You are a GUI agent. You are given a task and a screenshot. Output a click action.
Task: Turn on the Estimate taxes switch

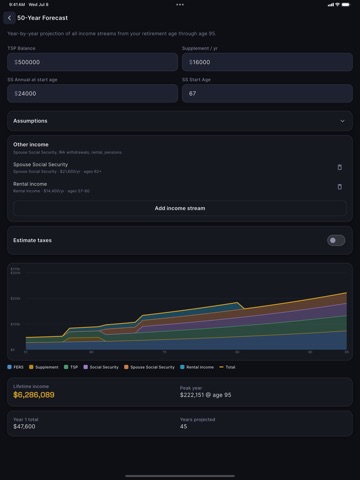click(x=336, y=240)
